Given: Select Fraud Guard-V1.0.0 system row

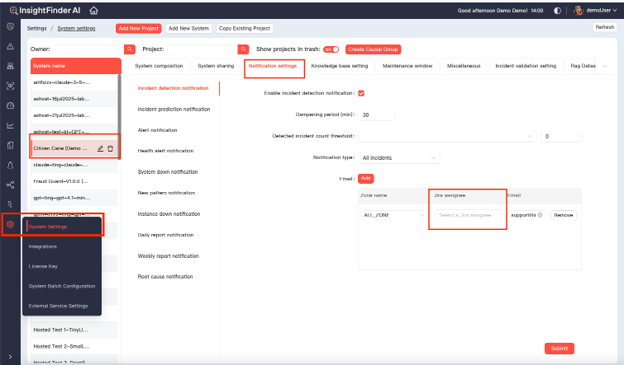Looking at the screenshot, I should click(74, 181).
